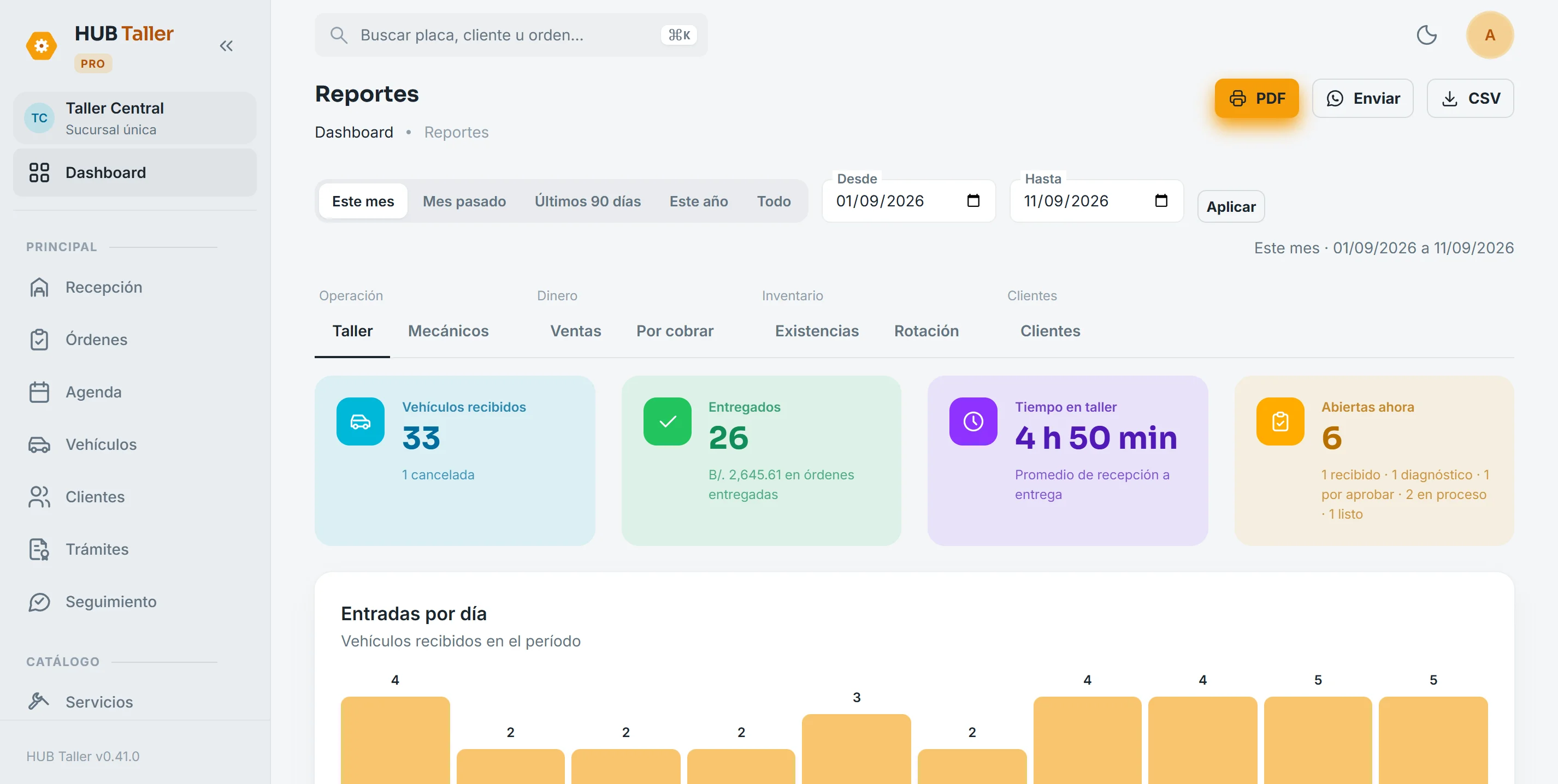Toggle dark mode moon icon
The width and height of the screenshot is (1558, 784).
tap(1427, 35)
